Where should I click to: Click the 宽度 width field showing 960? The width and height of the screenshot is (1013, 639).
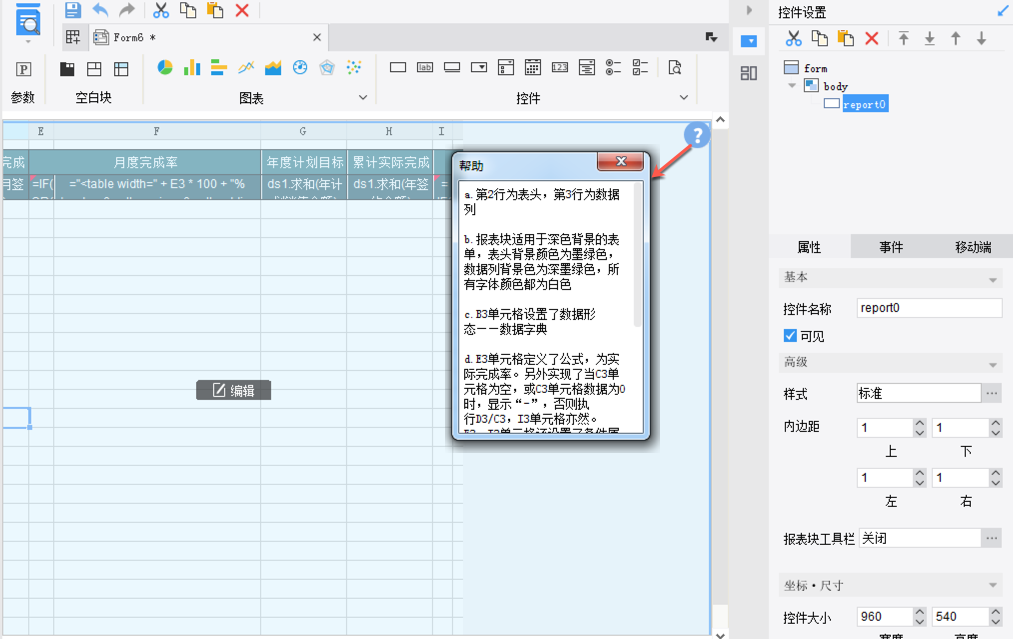coord(884,616)
